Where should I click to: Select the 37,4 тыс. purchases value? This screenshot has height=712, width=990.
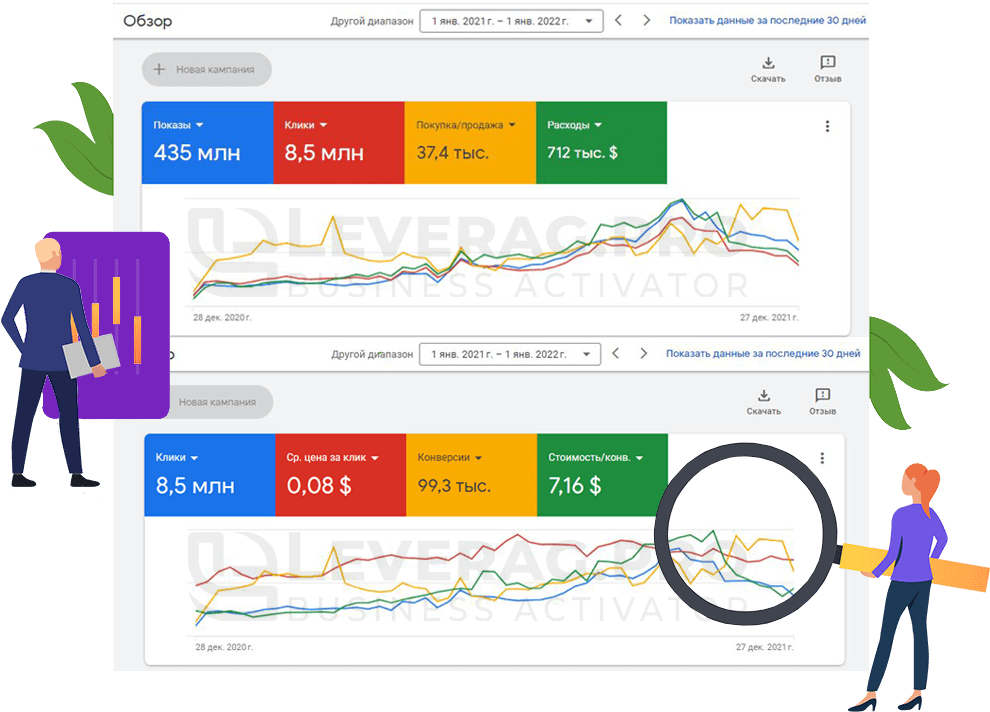point(453,153)
